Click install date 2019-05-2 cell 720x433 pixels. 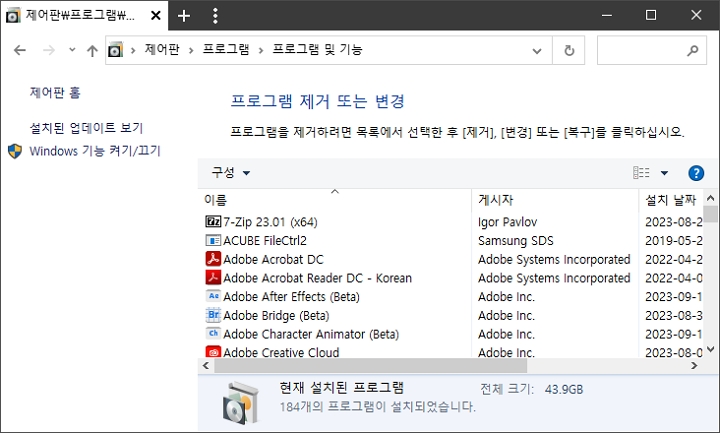pos(674,241)
